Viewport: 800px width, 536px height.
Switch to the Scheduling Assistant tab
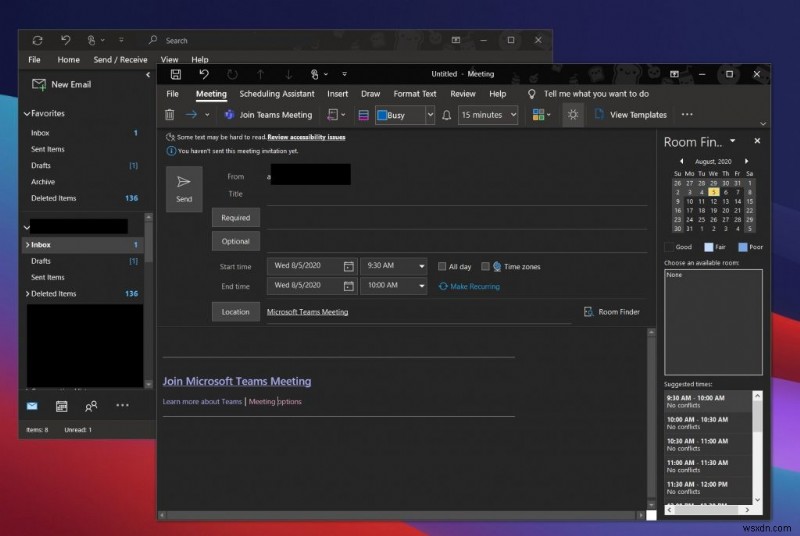tap(276, 94)
